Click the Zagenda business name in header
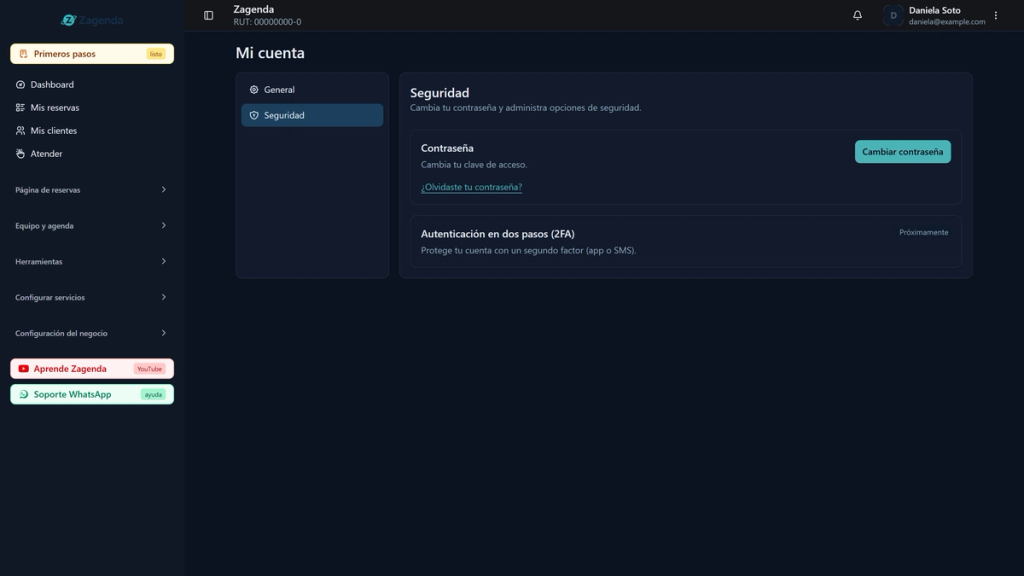 [x=253, y=10]
